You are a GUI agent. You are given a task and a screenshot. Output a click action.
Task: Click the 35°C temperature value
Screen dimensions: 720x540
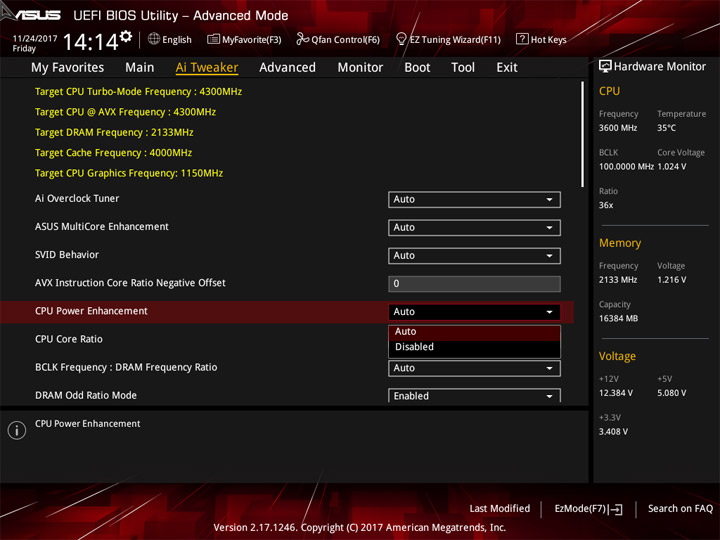[666, 128]
